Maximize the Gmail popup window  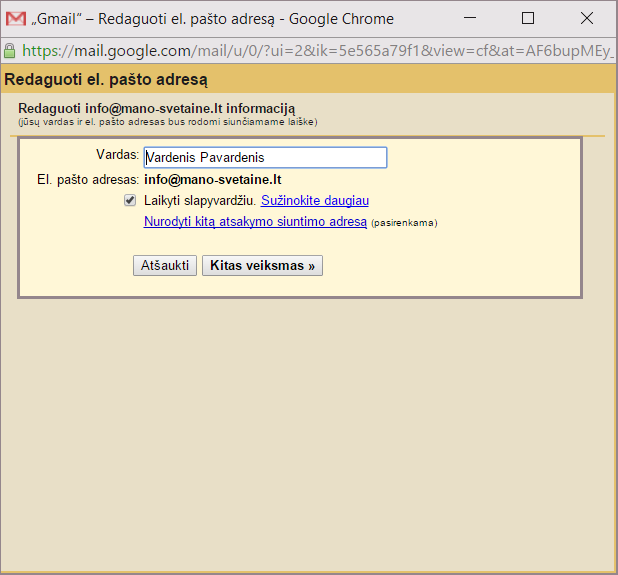coord(528,18)
